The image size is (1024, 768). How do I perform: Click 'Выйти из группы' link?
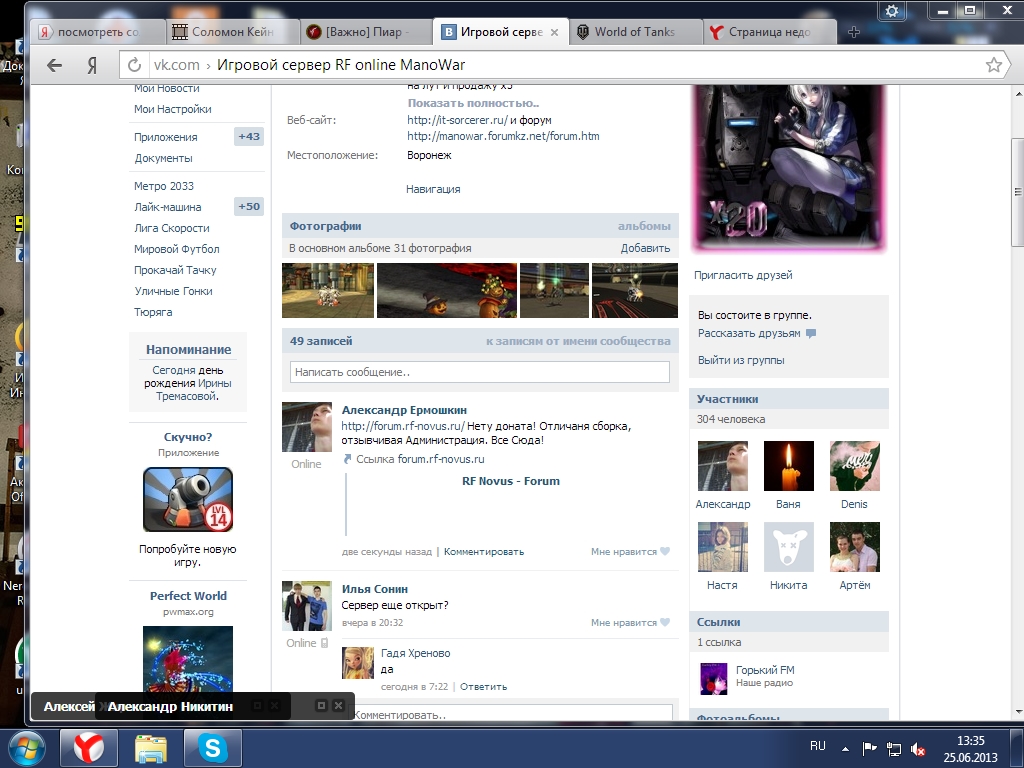coord(741,360)
